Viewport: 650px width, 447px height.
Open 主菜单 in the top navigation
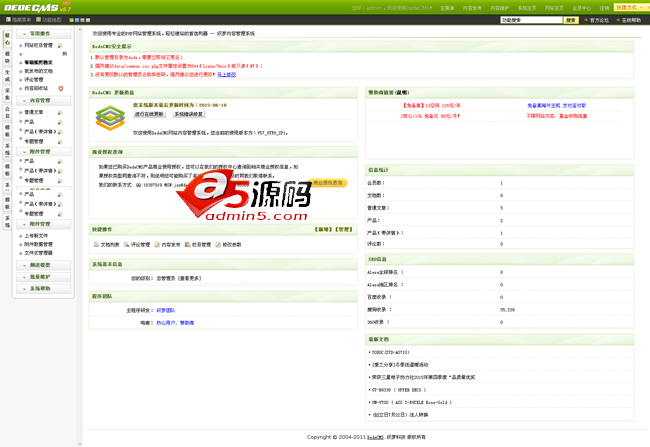click(447, 8)
